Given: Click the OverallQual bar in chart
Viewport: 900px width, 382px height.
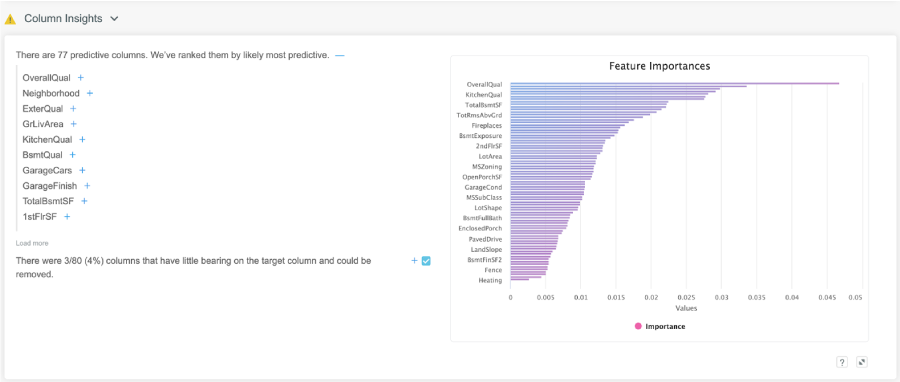Looking at the screenshot, I should point(674,83).
